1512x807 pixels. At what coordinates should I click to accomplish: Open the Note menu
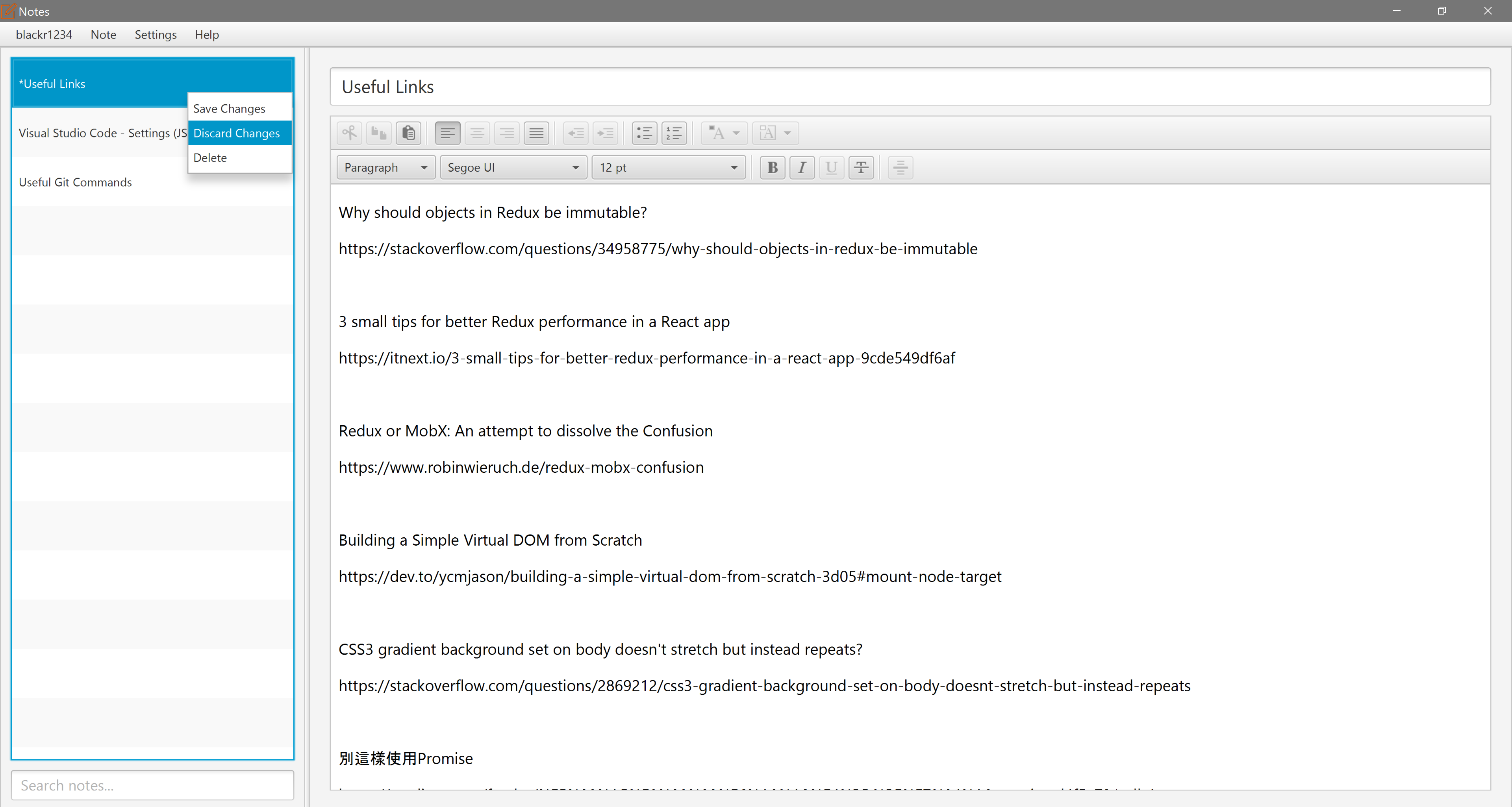(x=103, y=35)
